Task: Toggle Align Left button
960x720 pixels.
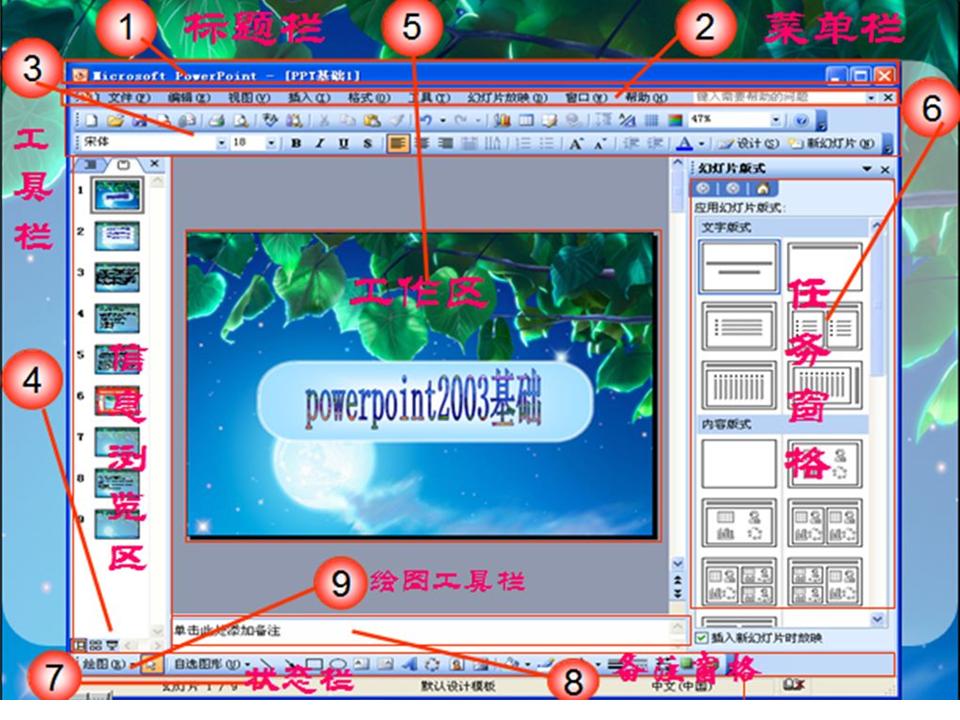Action: (398, 143)
